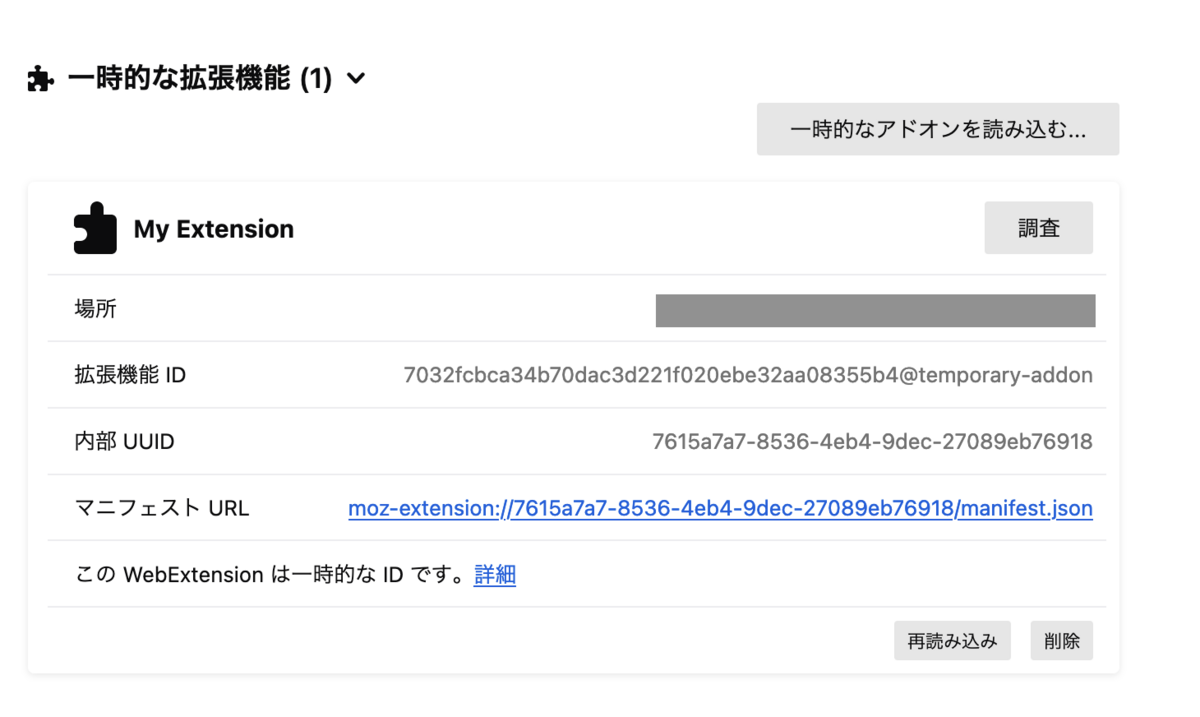Collapse section using chevron after 一時的な拡張機能 (1)
1200x717 pixels.
355,79
